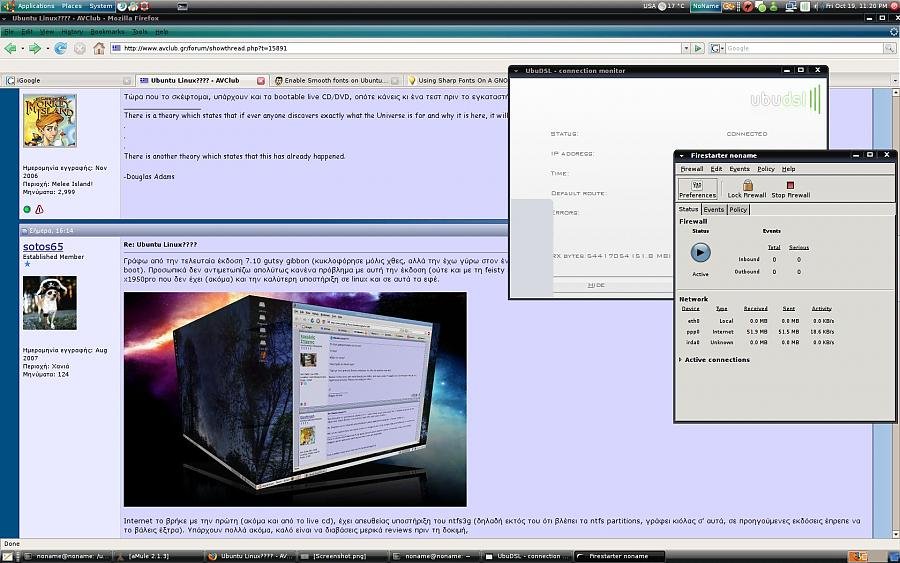The height and width of the screenshot is (563, 900).
Task: Click the network monitor tray icon
Action: (792, 6)
